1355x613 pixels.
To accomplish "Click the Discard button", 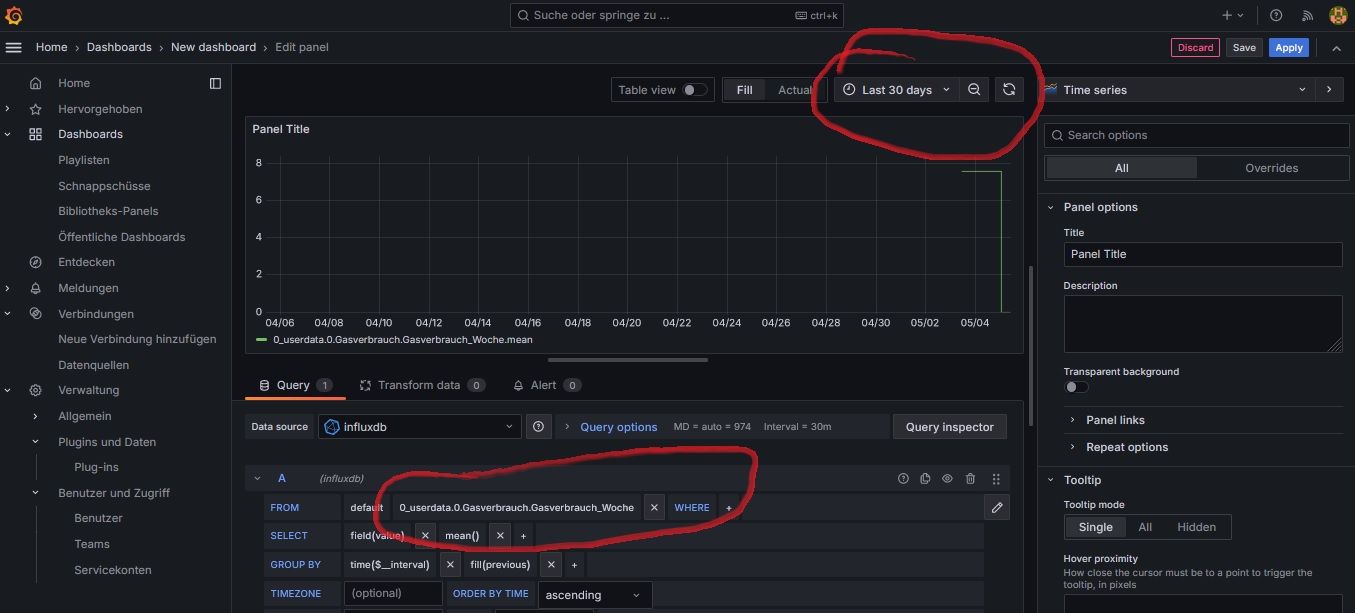I will (1195, 47).
